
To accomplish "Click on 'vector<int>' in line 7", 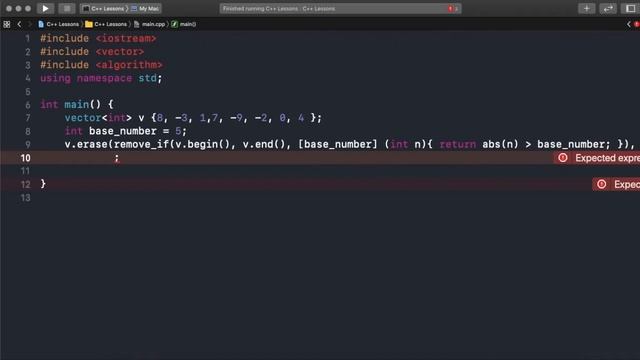I will click(x=98, y=118).
